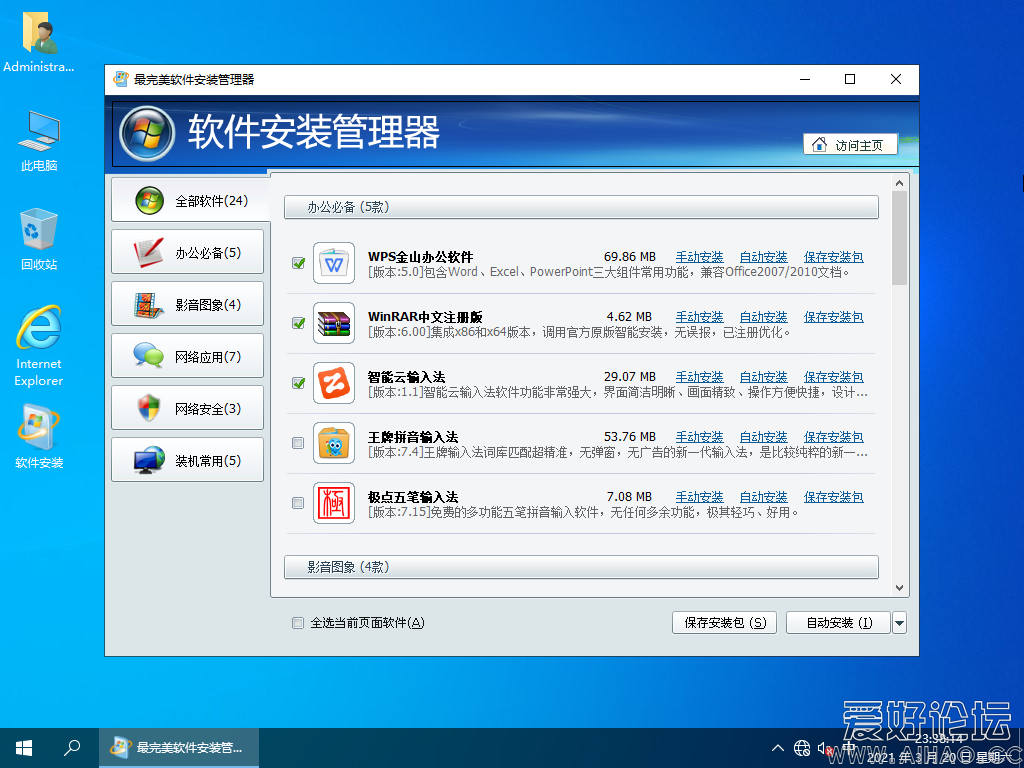Click the speaker volume tray icon
The image size is (1024, 768).
[x=825, y=748]
